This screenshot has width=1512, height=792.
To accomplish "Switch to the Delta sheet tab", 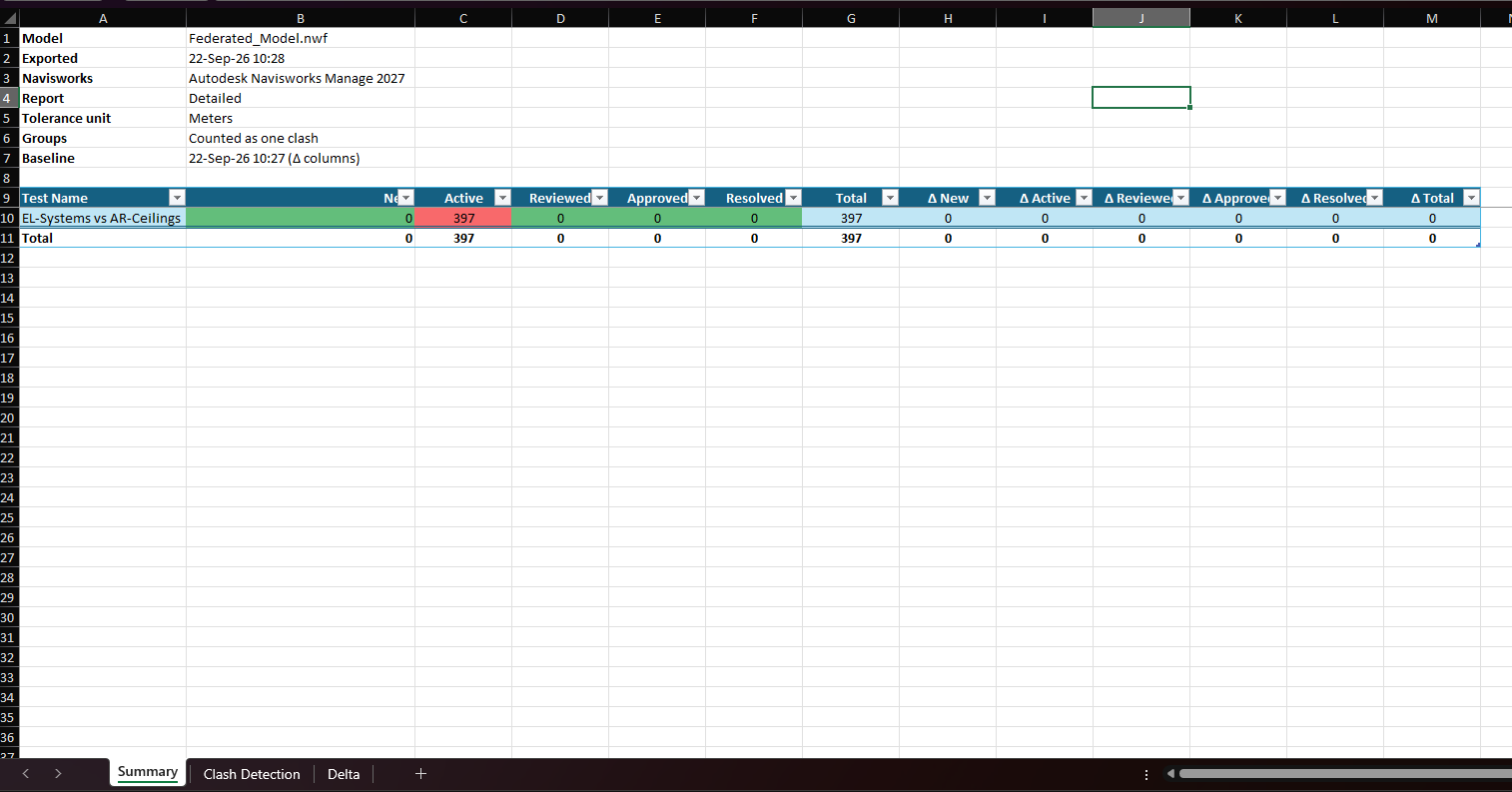I will (x=344, y=774).
